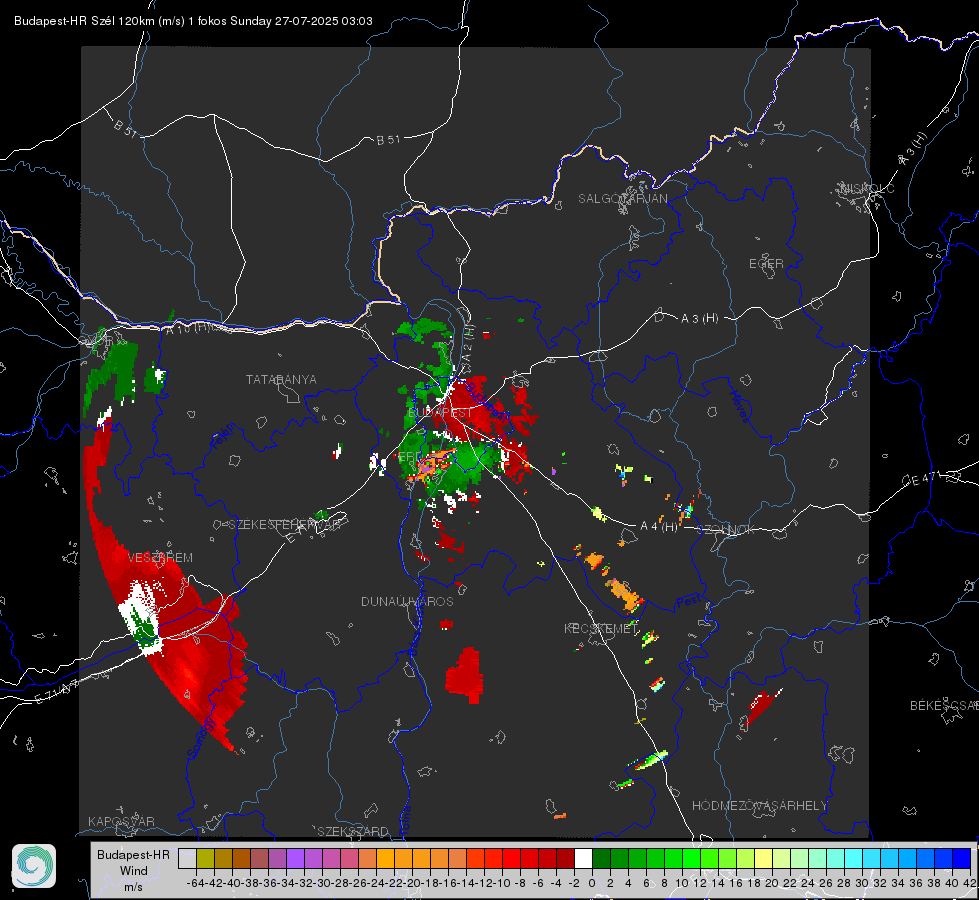
Task: Click the orange echo patch north of Kecskemét
Action: [x=622, y=593]
